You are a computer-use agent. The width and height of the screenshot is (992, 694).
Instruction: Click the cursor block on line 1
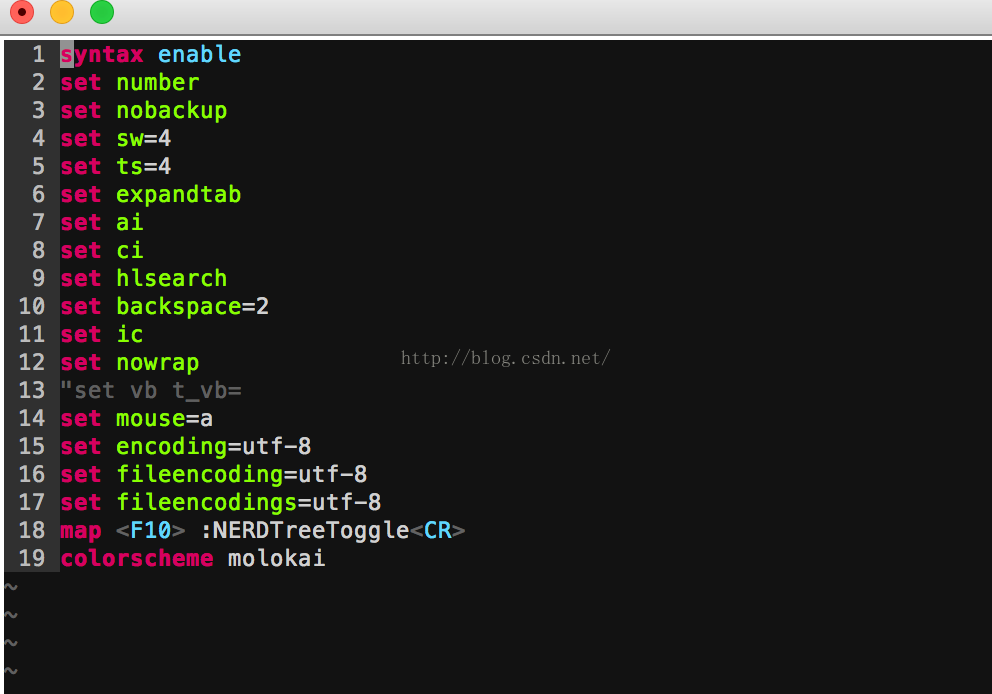[65, 54]
